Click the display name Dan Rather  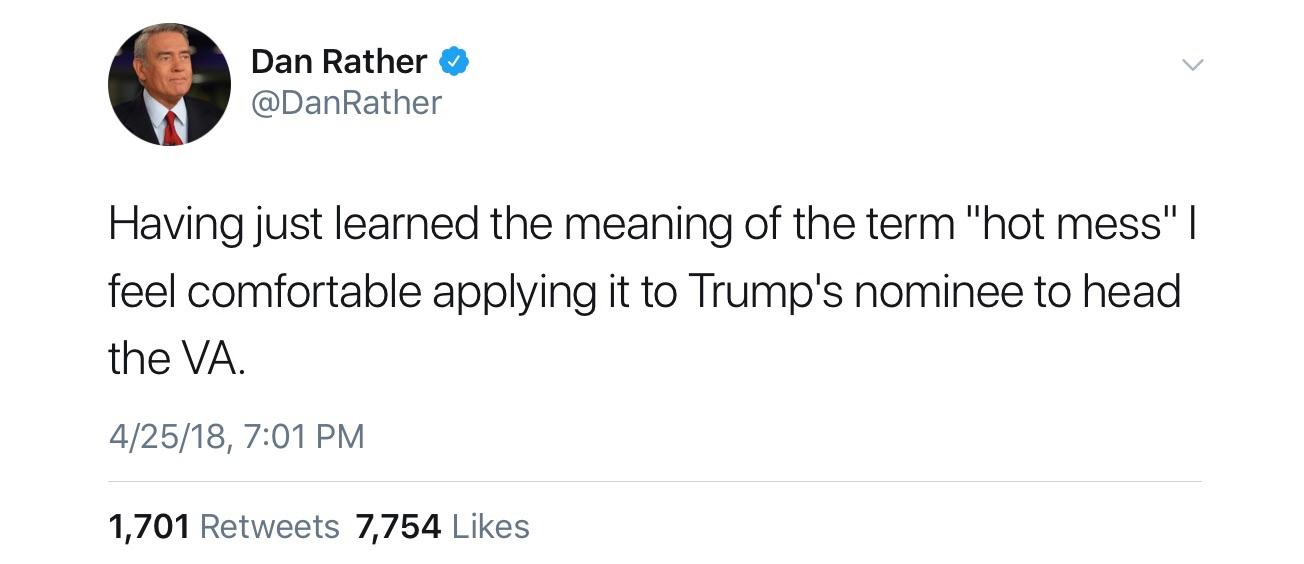tap(339, 62)
